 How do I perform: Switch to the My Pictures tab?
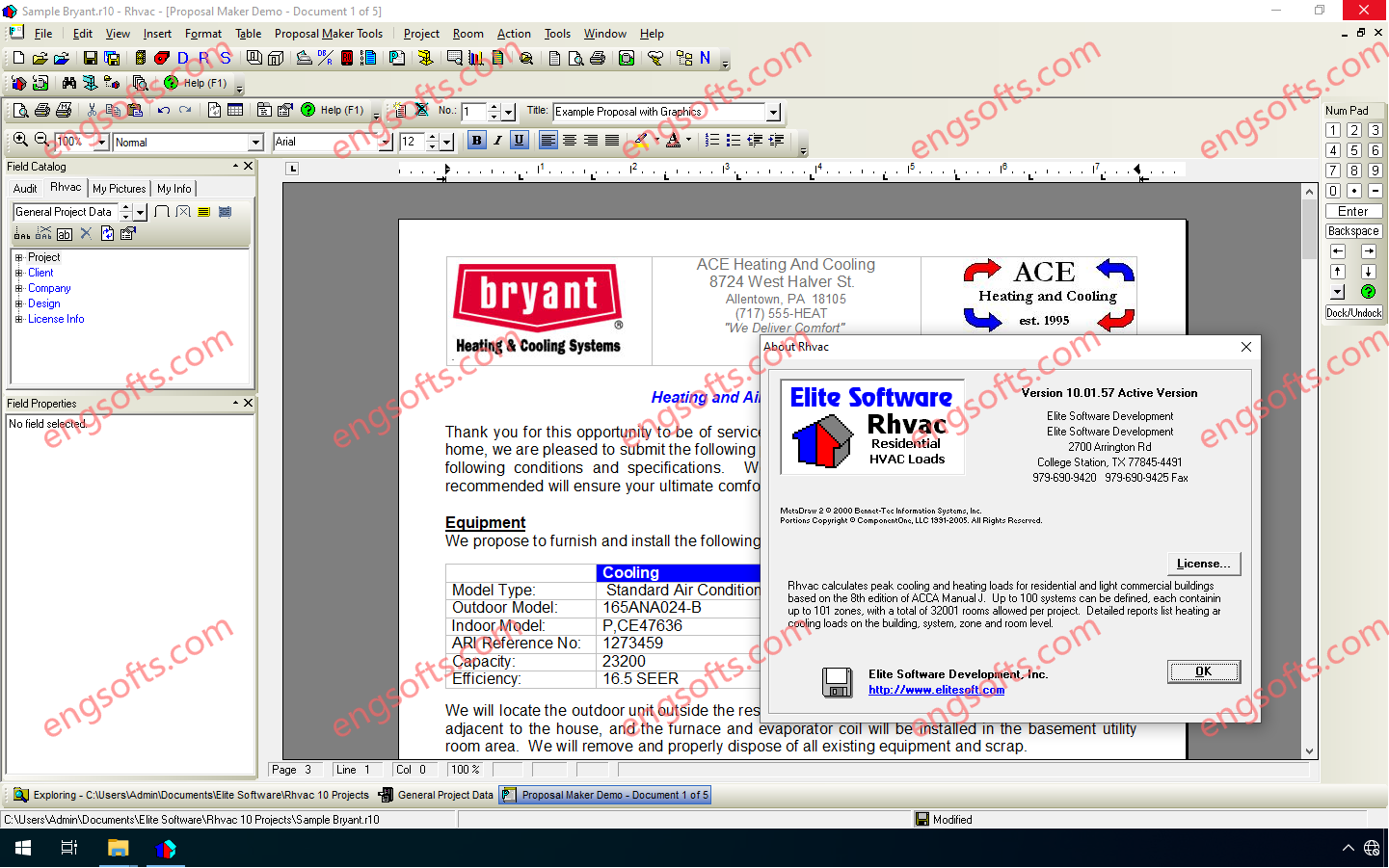click(x=119, y=189)
